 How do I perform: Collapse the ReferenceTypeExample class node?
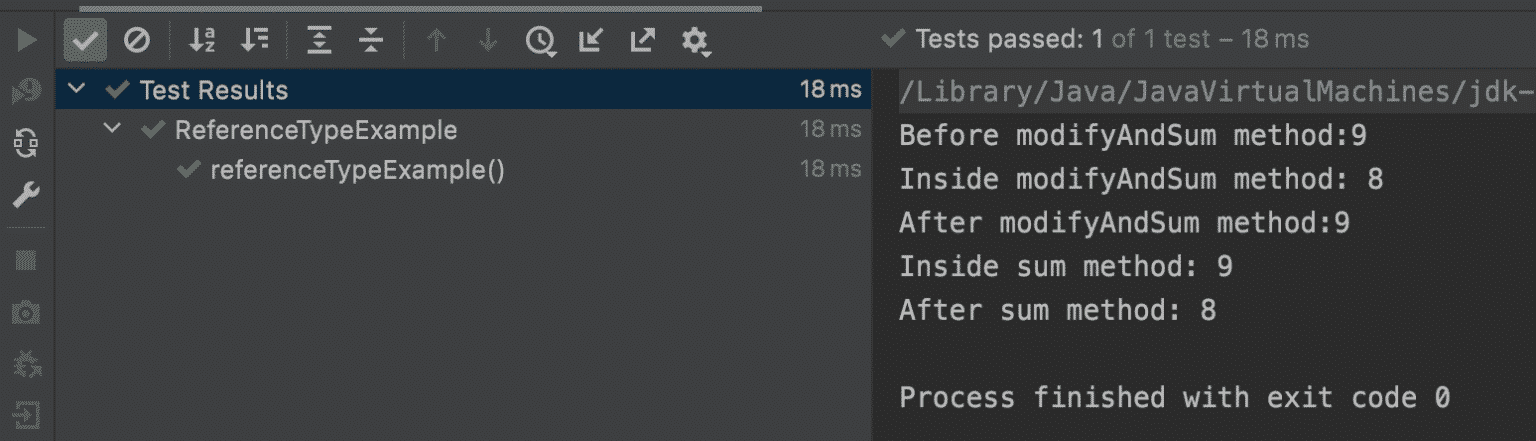click(x=112, y=130)
